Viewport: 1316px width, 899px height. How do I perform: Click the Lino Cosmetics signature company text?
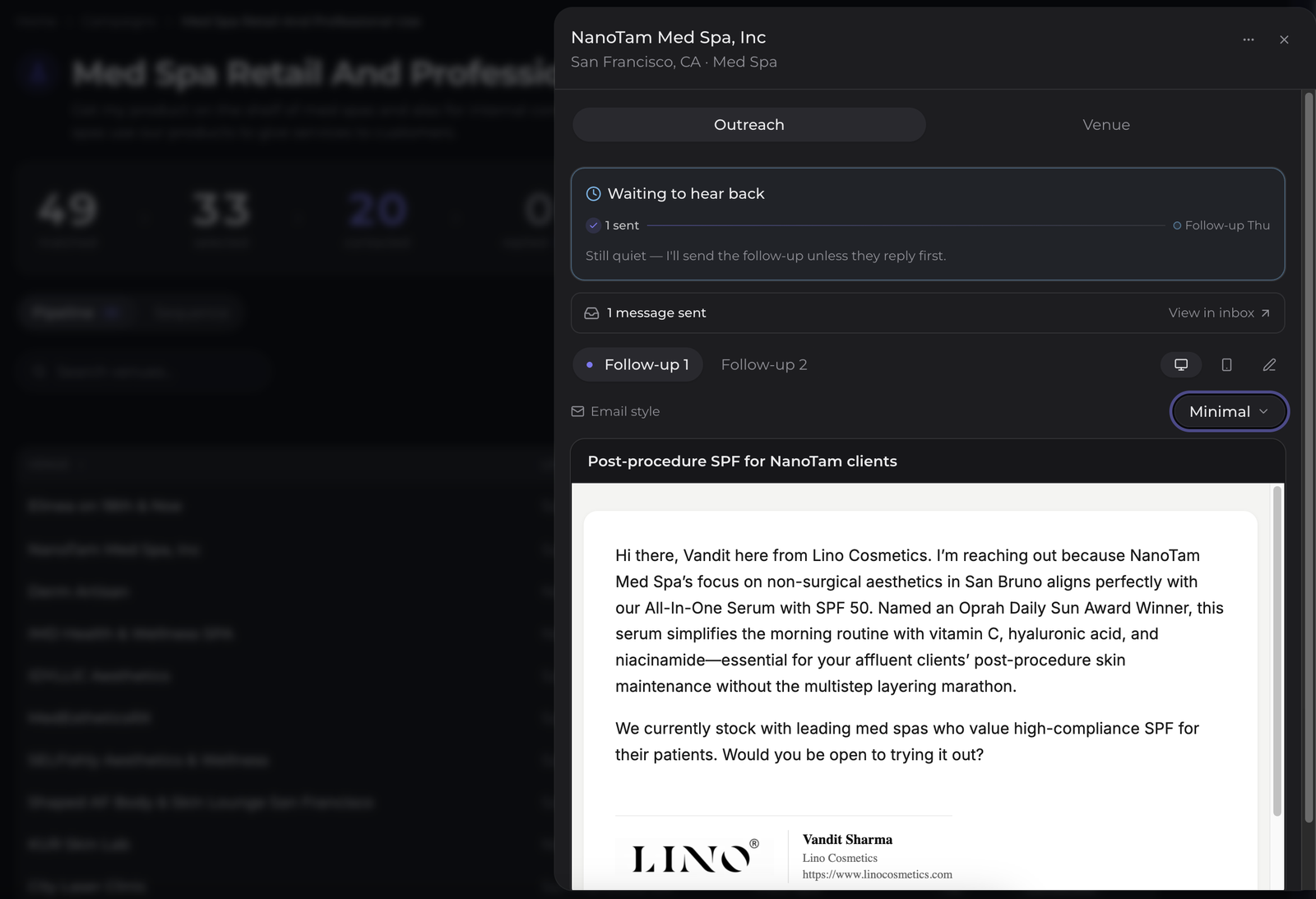pyautogui.click(x=840, y=858)
